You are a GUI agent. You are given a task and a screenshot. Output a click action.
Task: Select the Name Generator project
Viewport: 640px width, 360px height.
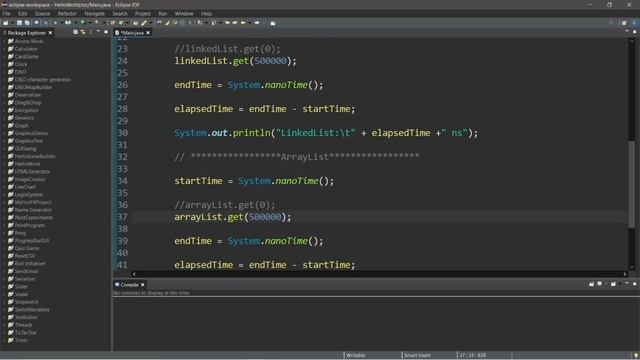(33, 210)
